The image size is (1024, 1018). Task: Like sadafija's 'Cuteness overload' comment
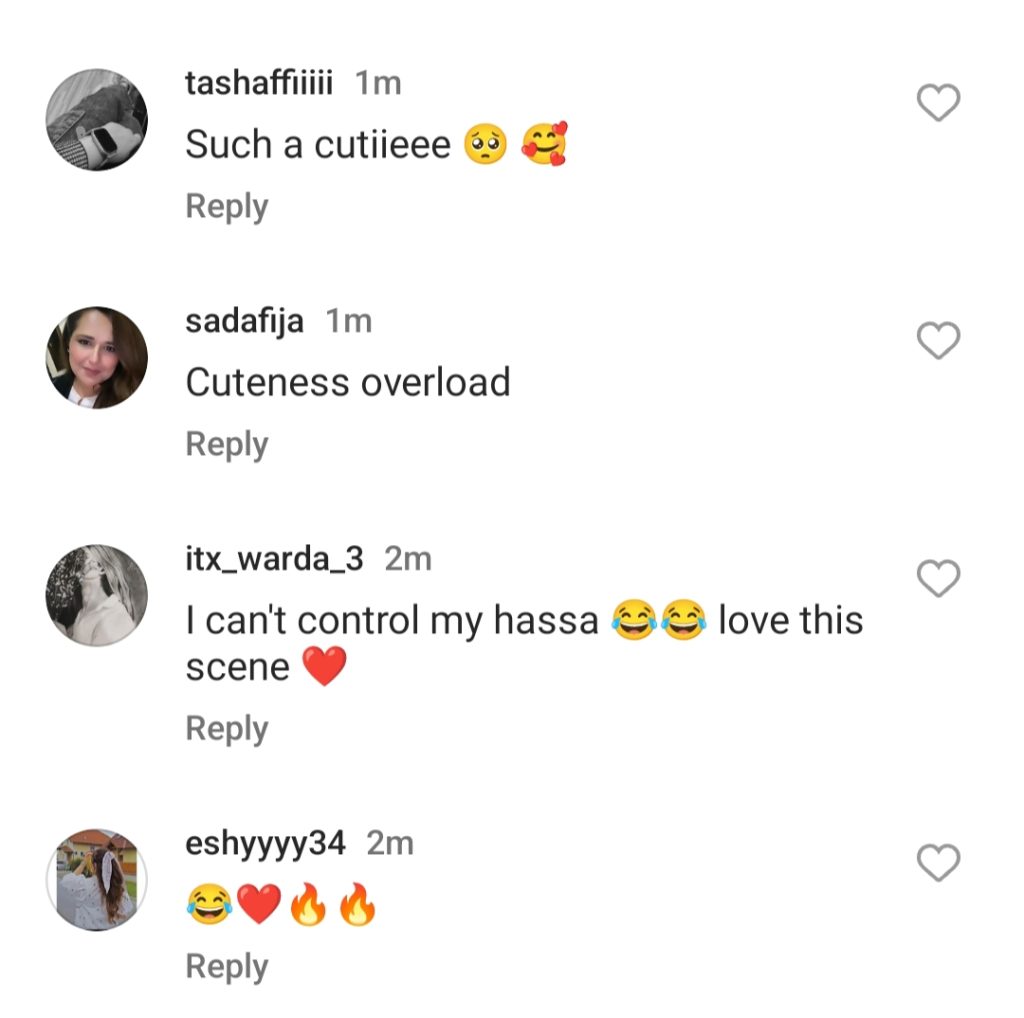pyautogui.click(x=938, y=340)
